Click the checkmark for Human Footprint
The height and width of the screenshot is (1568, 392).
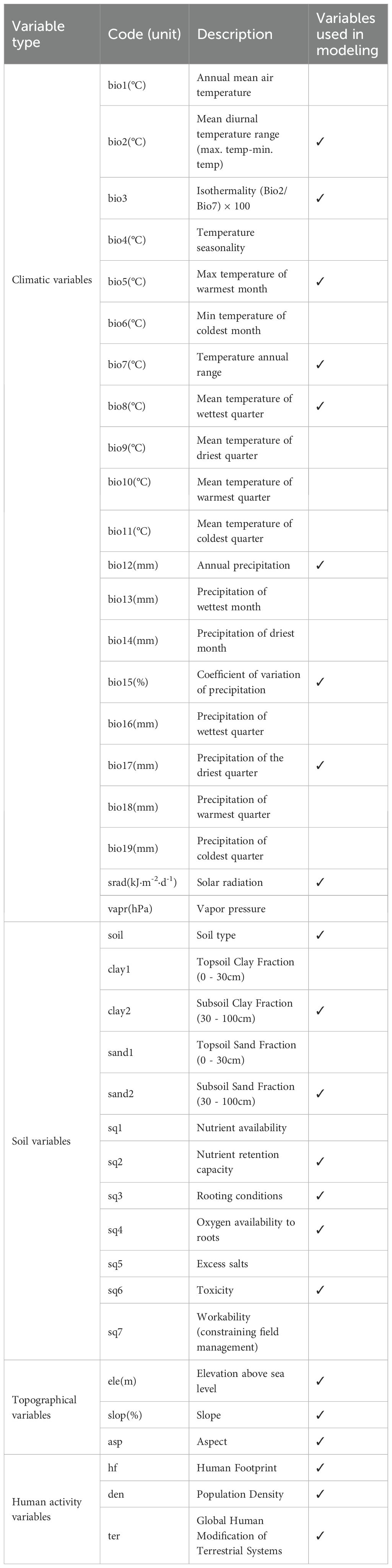tap(320, 1467)
